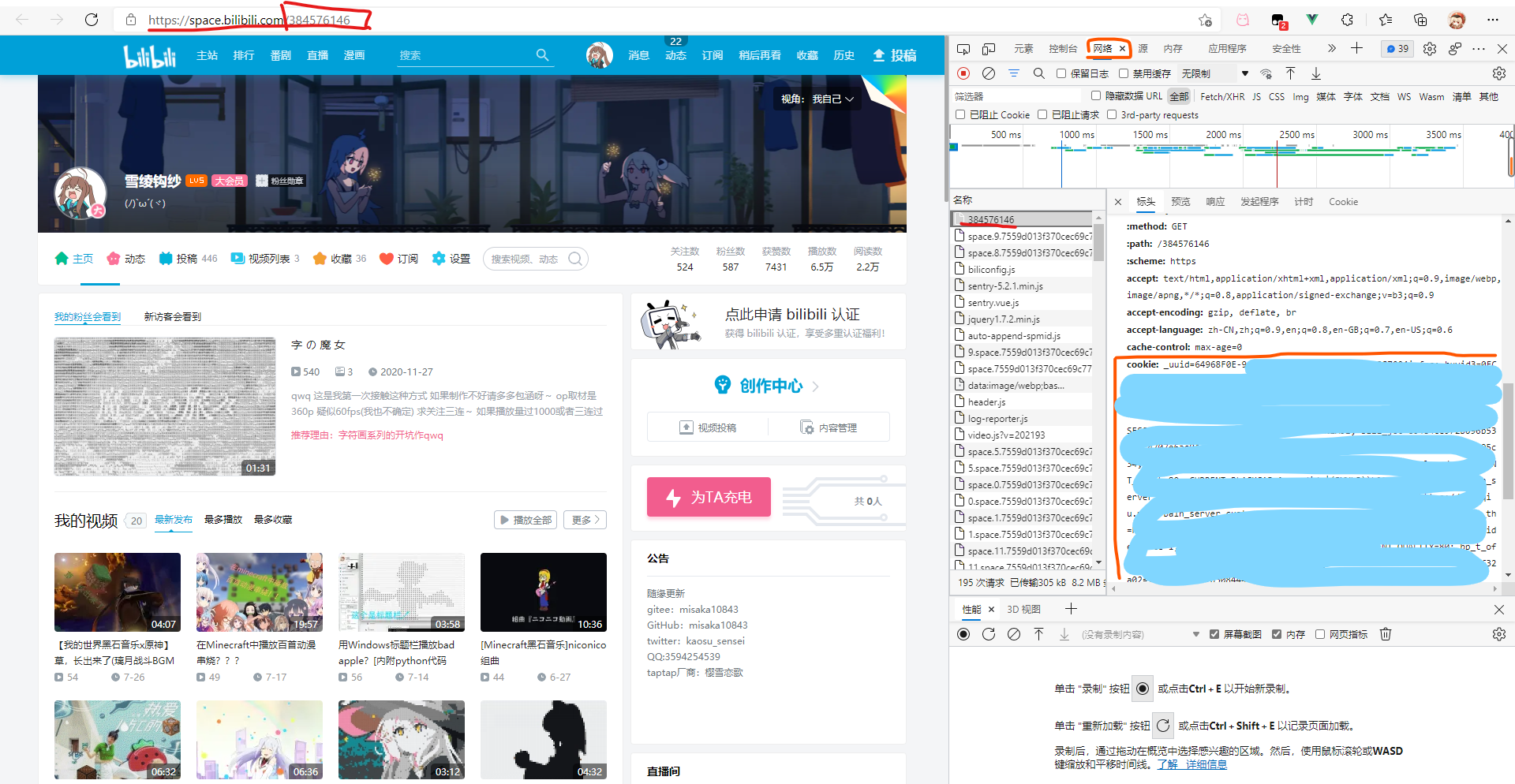Open the Cookie tab of request details
The height and width of the screenshot is (784, 1515).
pyautogui.click(x=1343, y=202)
